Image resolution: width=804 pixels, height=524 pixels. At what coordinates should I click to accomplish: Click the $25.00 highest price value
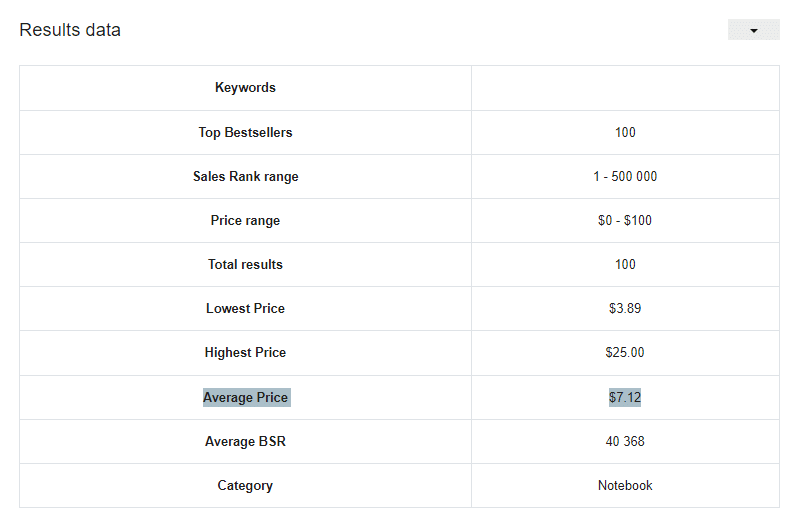tap(625, 352)
